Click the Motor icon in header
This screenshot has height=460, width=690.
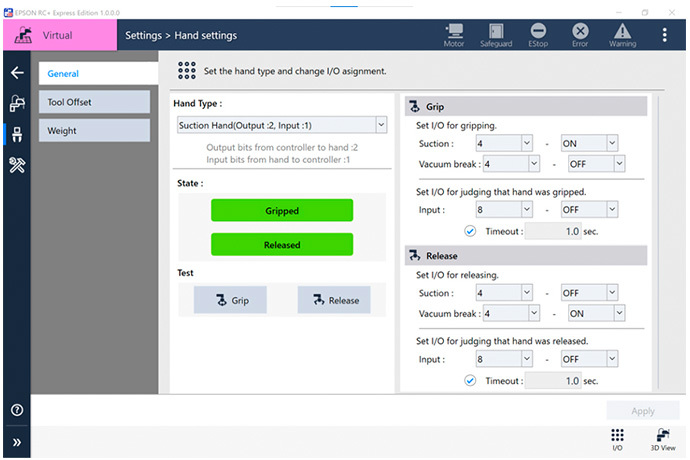tap(454, 34)
